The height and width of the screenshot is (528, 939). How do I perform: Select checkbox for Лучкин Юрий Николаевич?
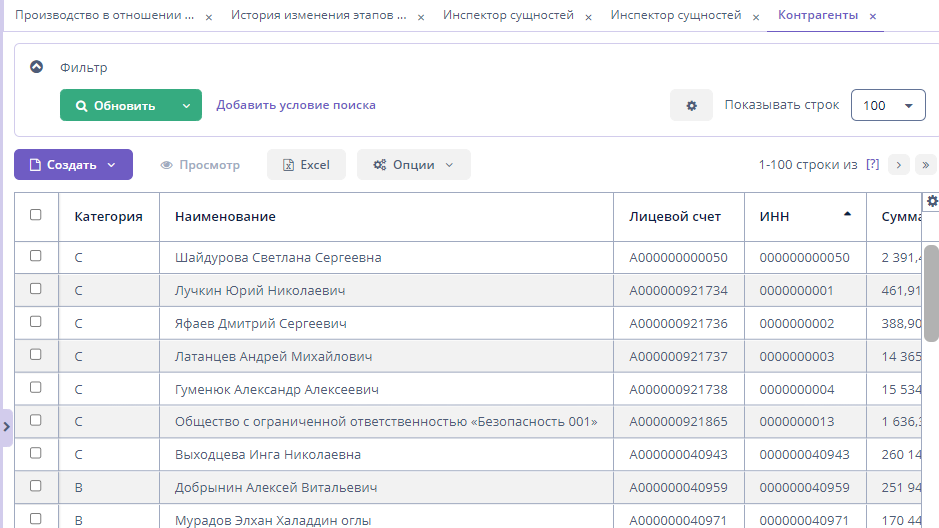(x=36, y=289)
